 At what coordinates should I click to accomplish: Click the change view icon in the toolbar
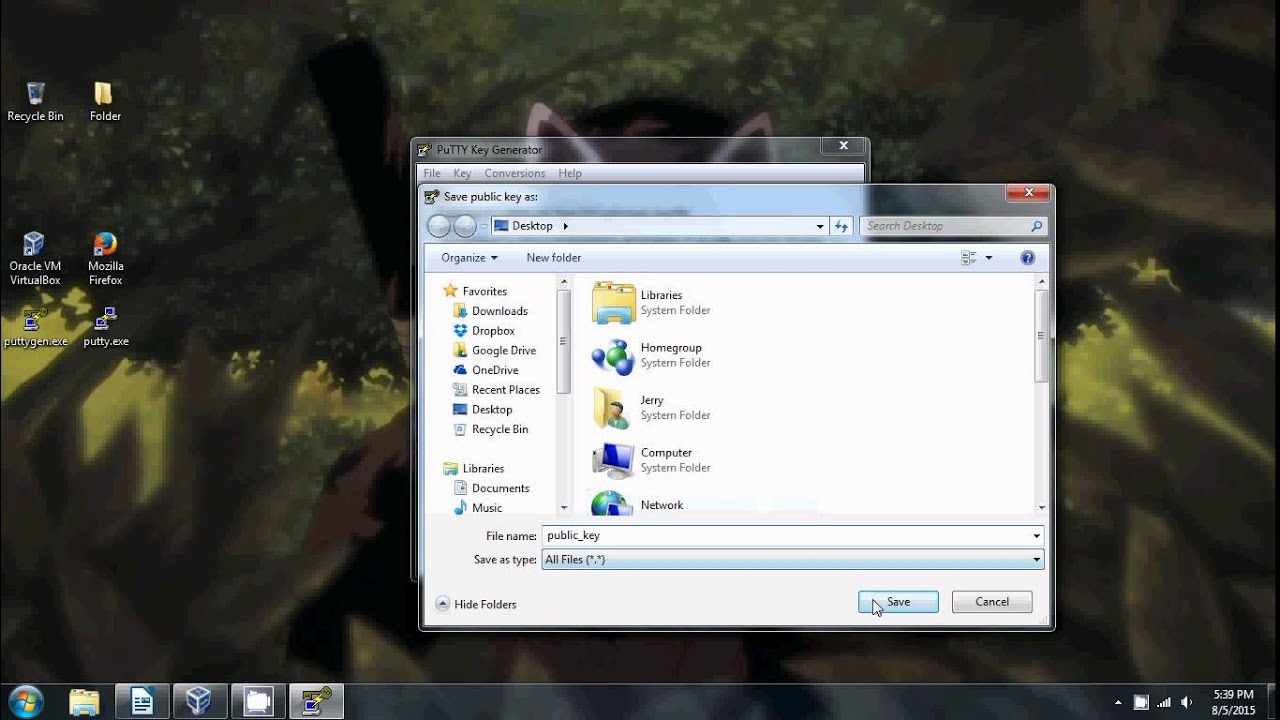tap(969, 258)
